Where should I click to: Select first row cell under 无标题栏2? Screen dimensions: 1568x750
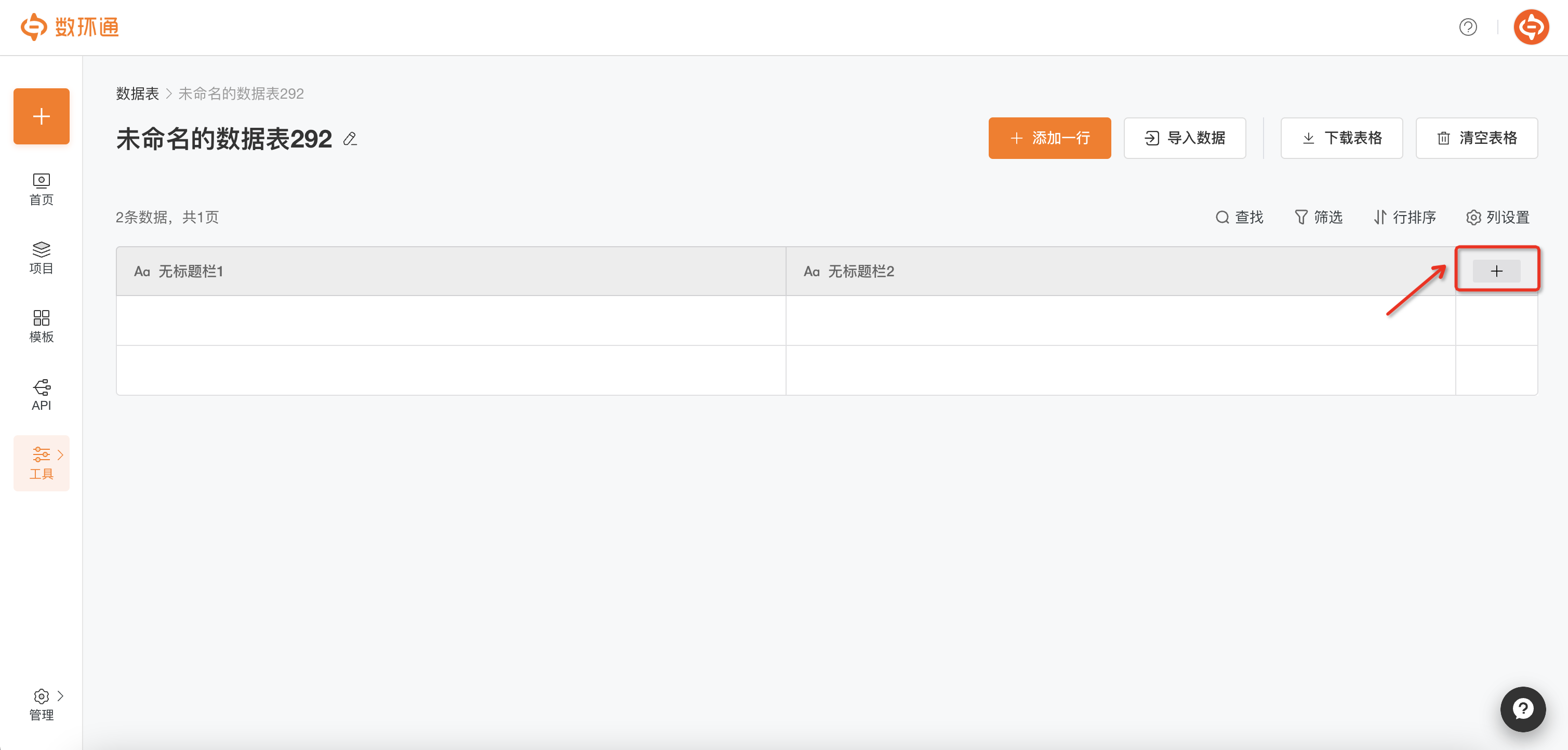1121,320
